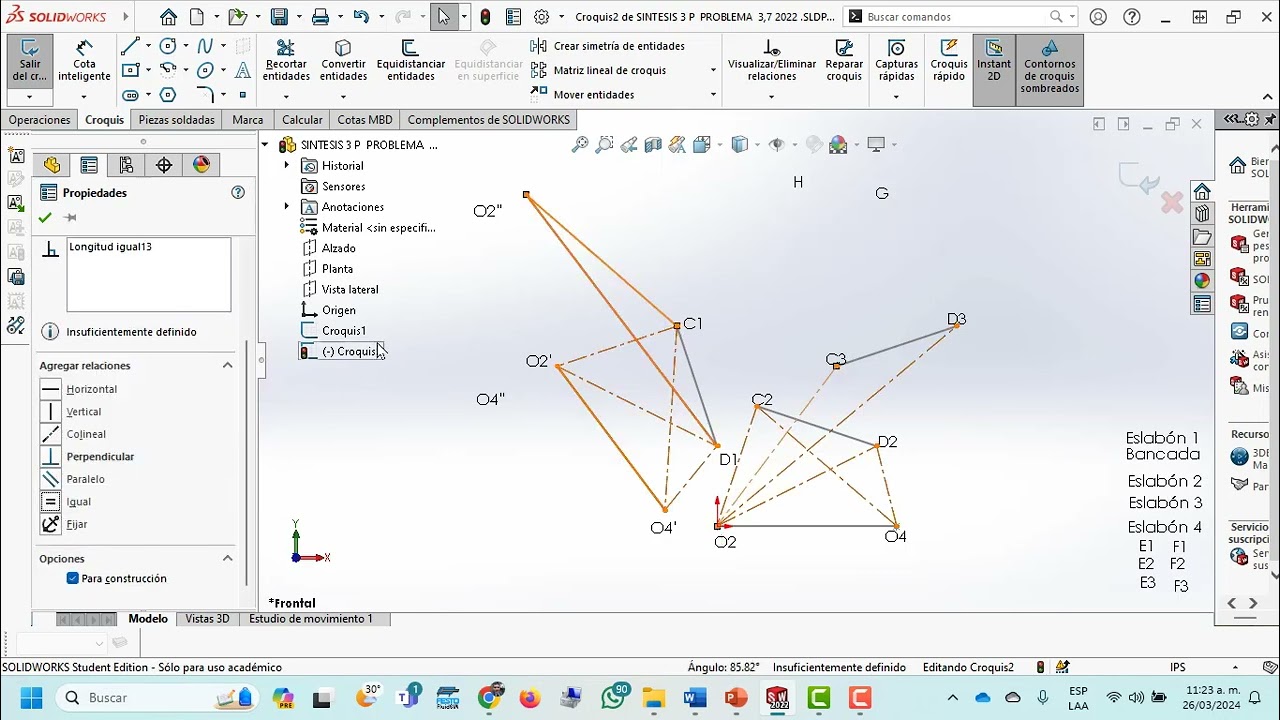Viewport: 1280px width, 720px height.
Task: Toggle Contornos de croquis sombreados
Action: (x=1050, y=67)
